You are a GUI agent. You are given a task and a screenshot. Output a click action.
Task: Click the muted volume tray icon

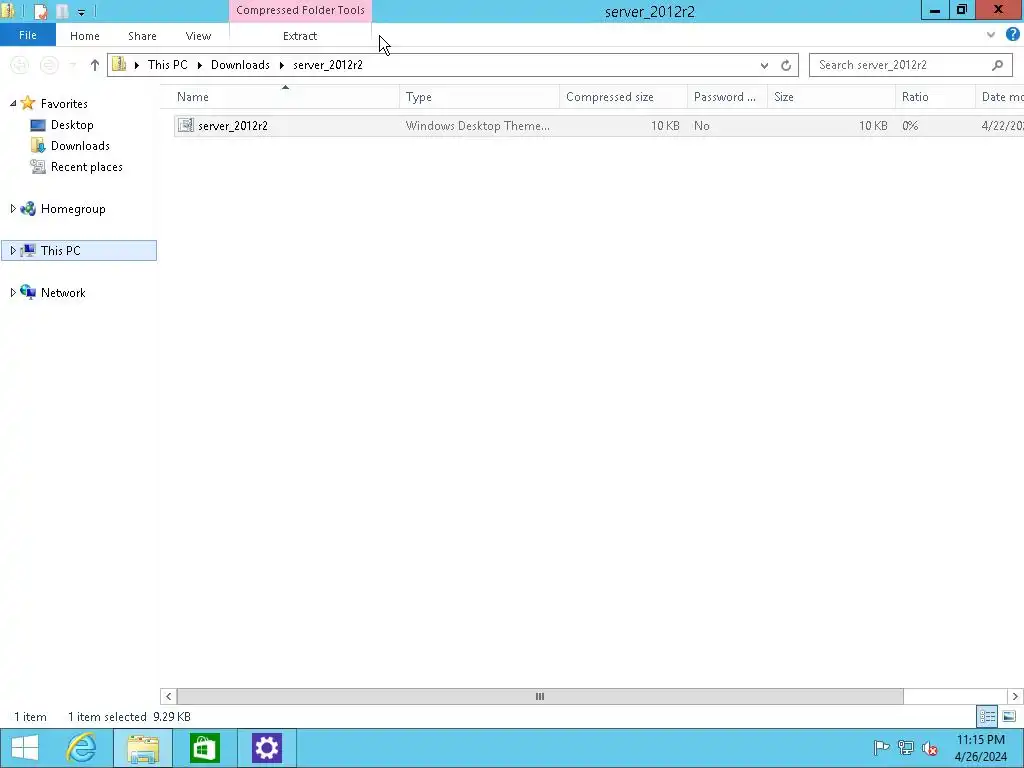point(930,748)
